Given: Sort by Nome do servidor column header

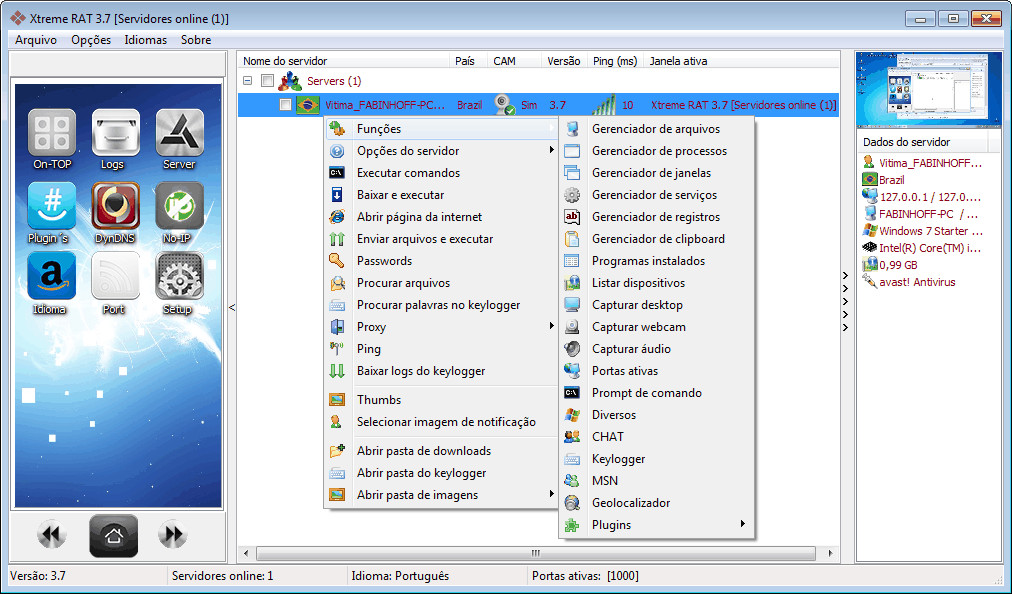Looking at the screenshot, I should [344, 61].
